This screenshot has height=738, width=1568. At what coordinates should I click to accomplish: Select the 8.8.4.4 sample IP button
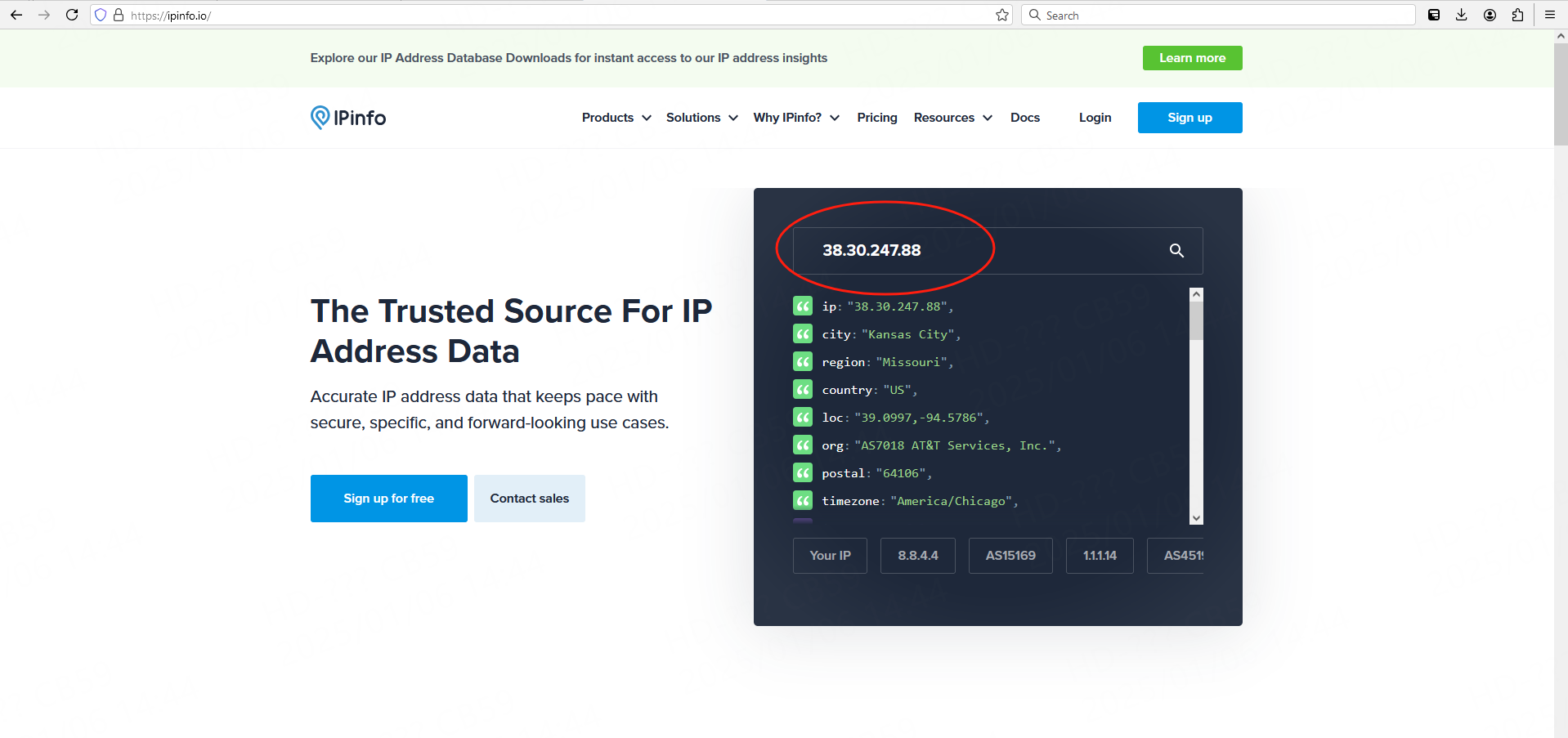(917, 556)
